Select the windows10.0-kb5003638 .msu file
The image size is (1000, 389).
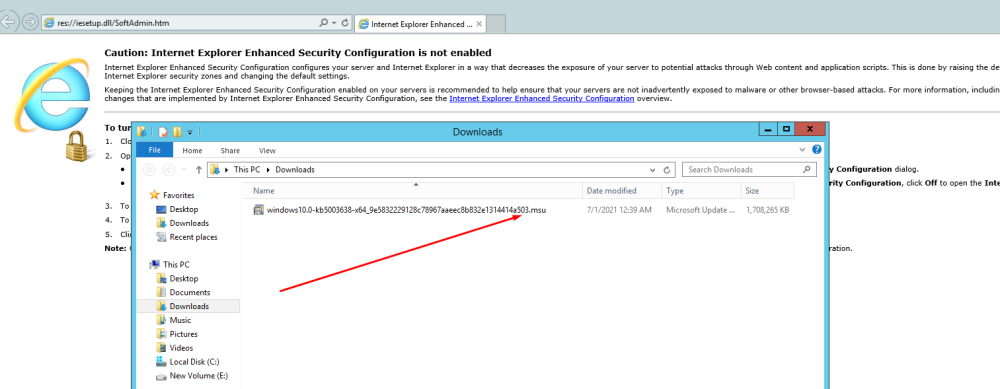(407, 209)
